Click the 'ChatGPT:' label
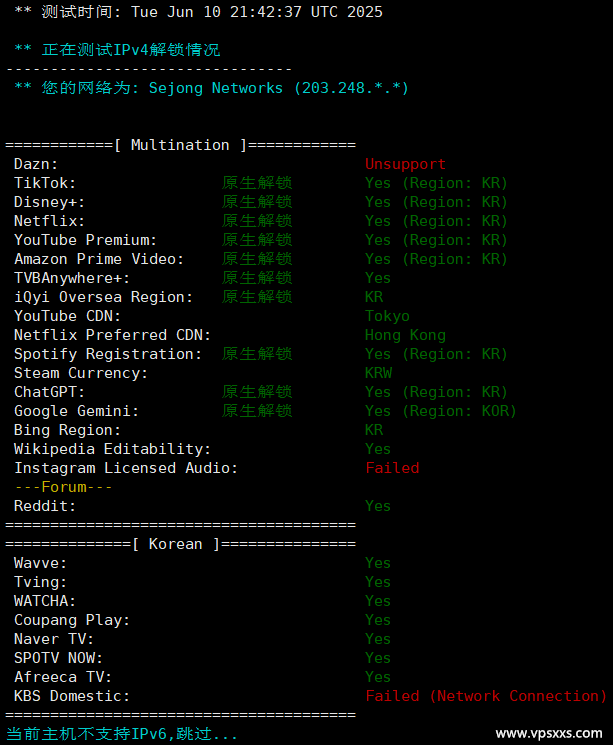The width and height of the screenshot is (613, 745). tap(49, 392)
